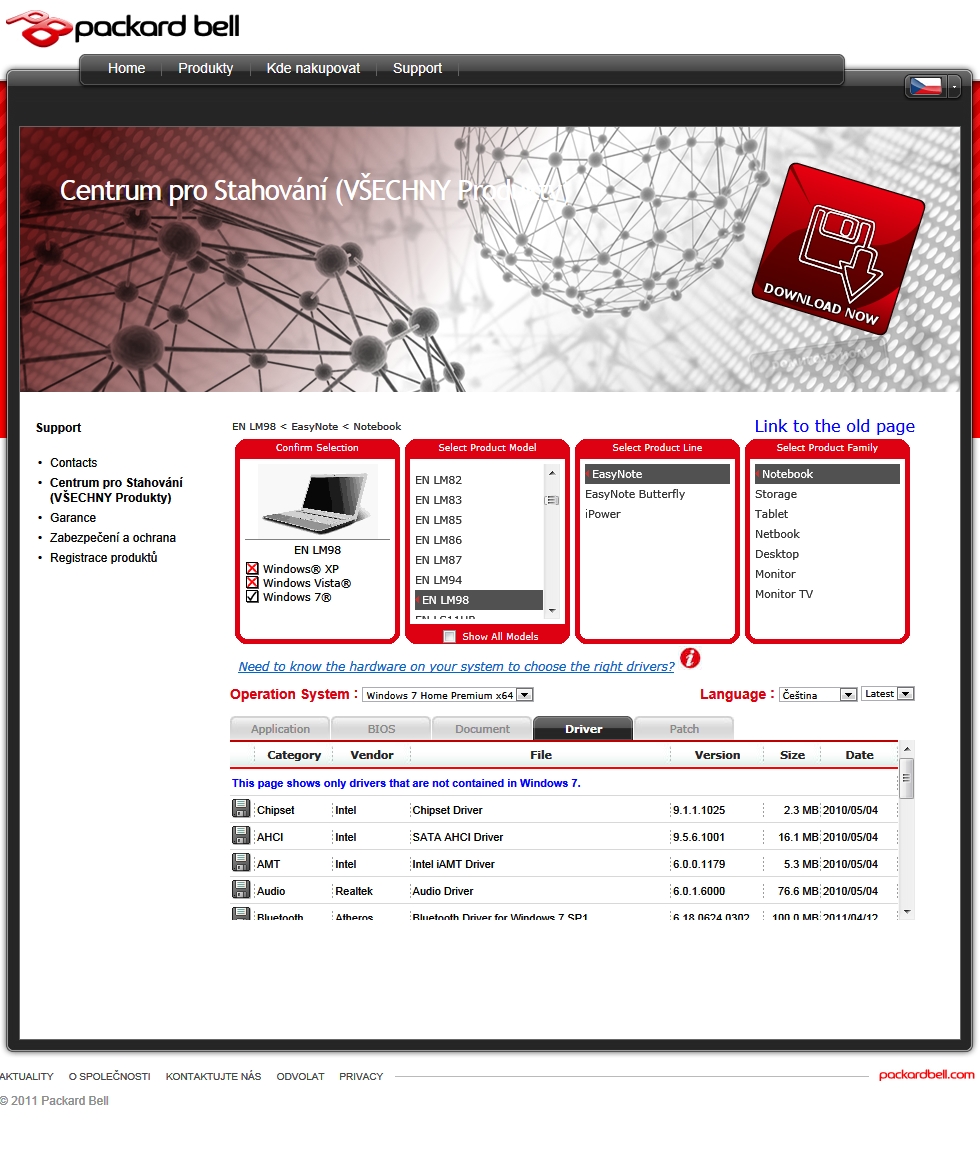980x1171 pixels.
Task: Select model EN LM87
Action: [x=438, y=560]
